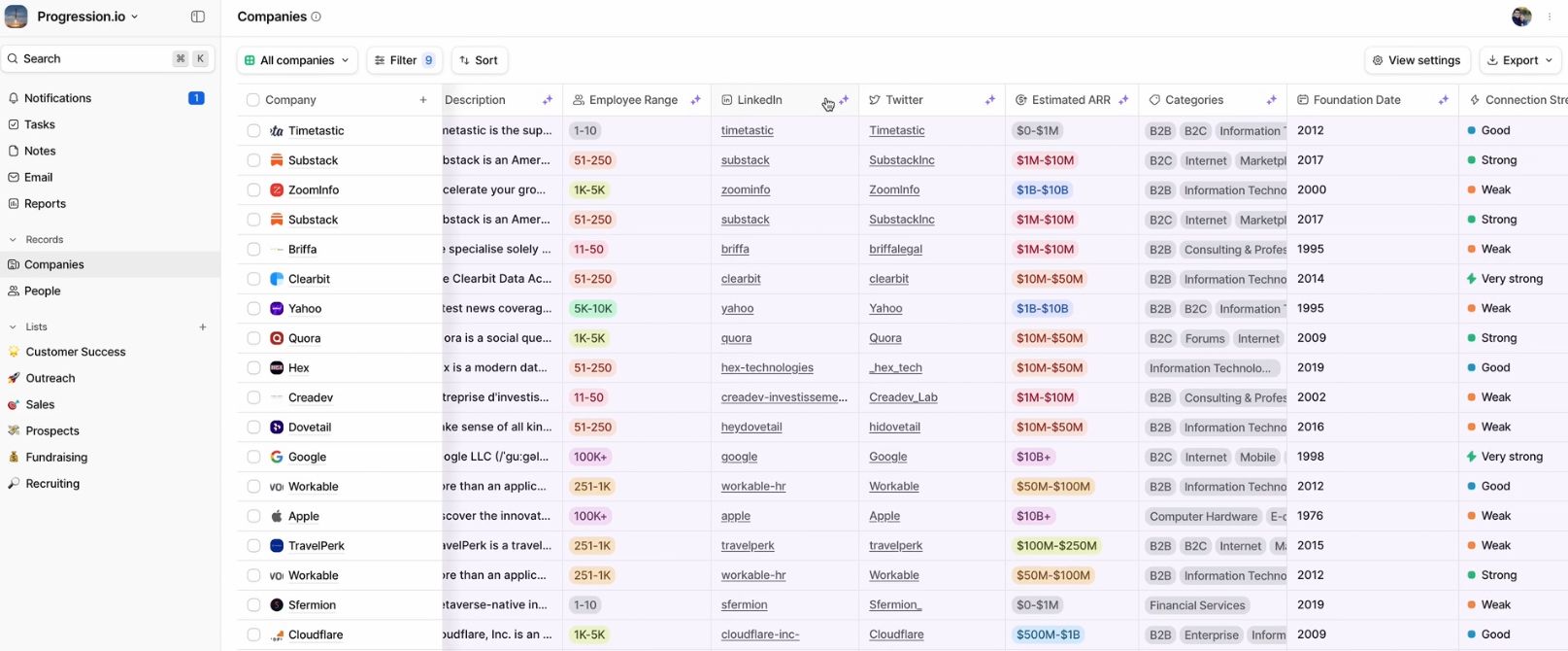Click the plus icon next to Lists
This screenshot has width=1568, height=651.
coord(203,327)
